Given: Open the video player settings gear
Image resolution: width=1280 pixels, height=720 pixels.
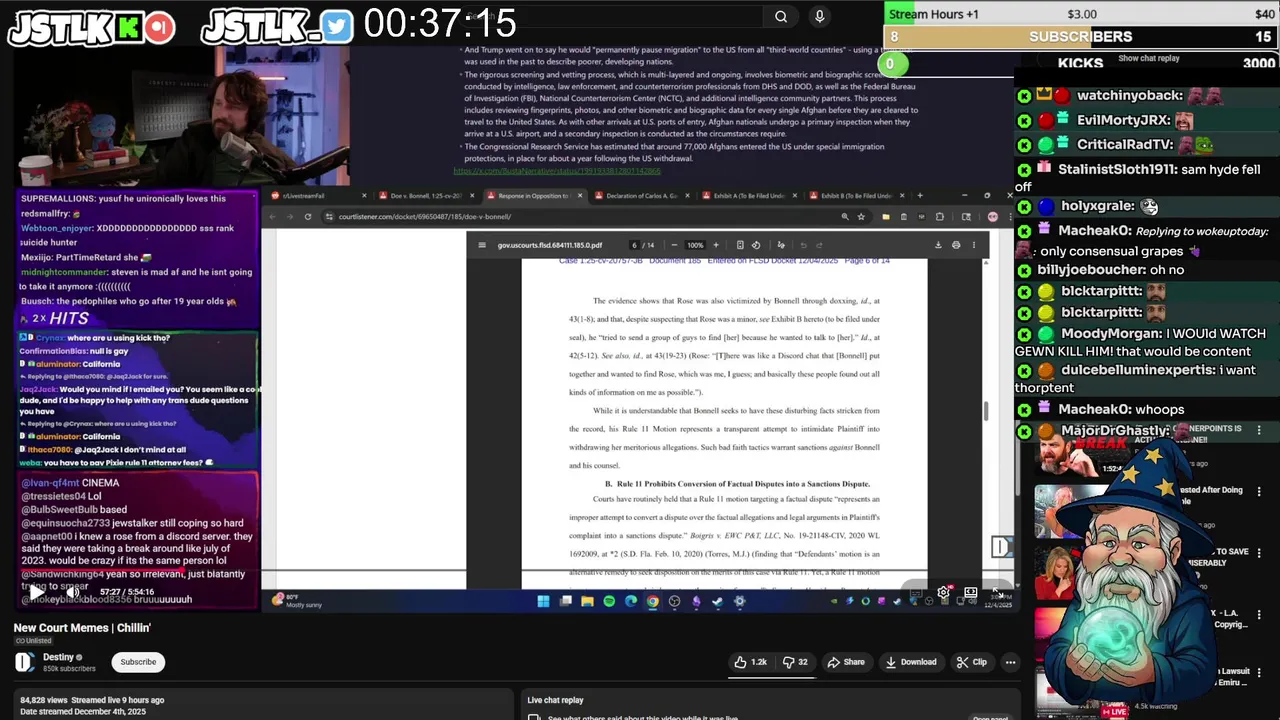Looking at the screenshot, I should 943,593.
